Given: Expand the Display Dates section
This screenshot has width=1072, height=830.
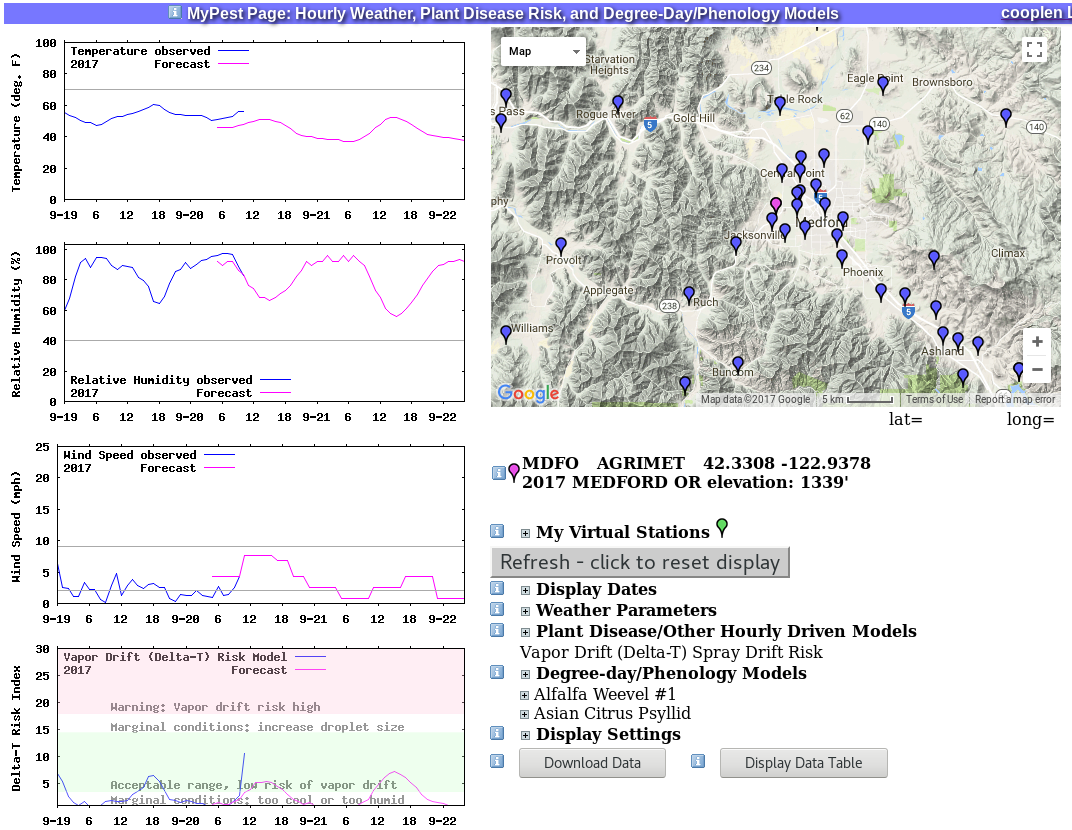Looking at the screenshot, I should [x=525, y=590].
